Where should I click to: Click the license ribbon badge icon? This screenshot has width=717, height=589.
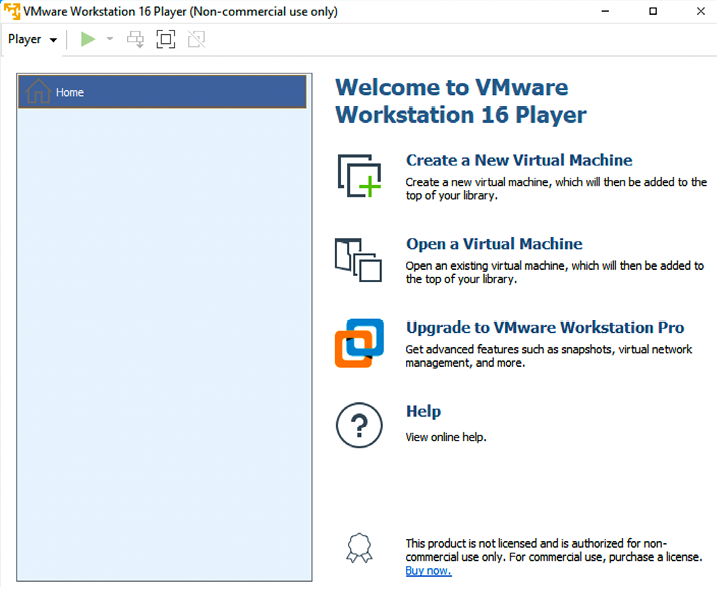point(359,548)
